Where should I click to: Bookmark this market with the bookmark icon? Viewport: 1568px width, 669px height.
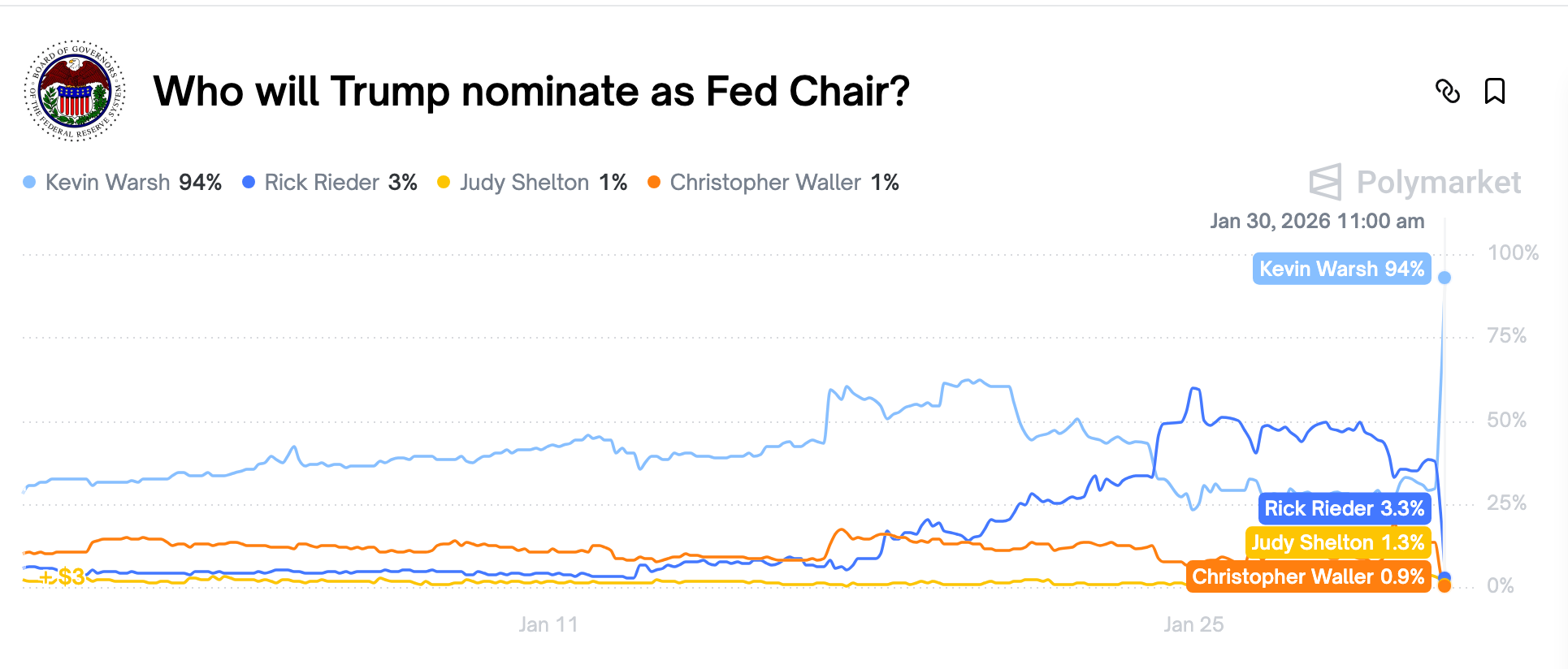1495,91
